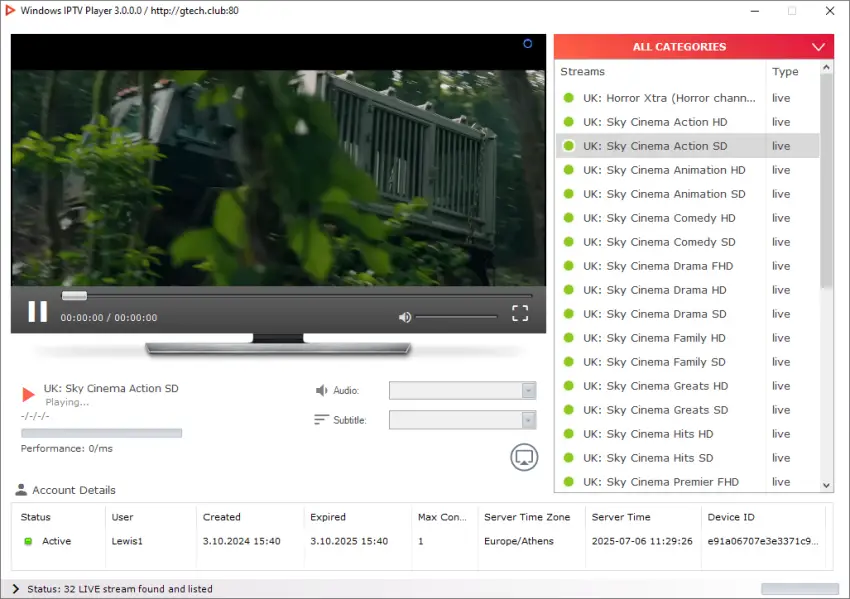Click the playback progress track

click(297, 295)
